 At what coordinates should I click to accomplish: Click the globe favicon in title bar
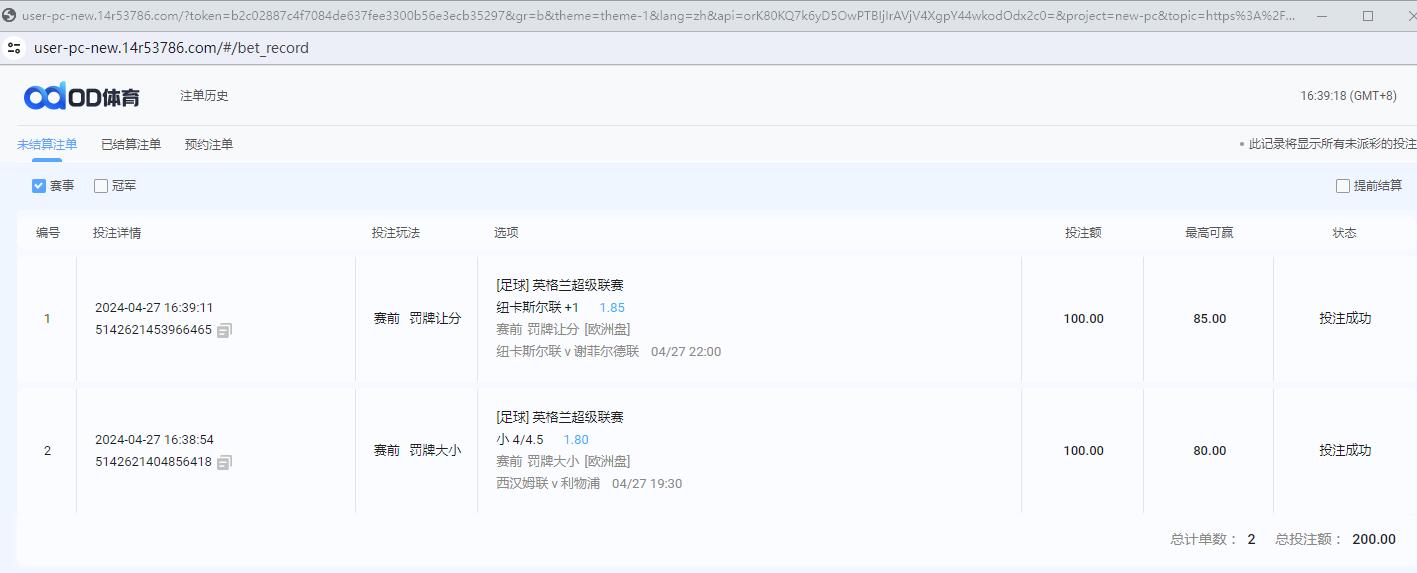[x=9, y=16]
